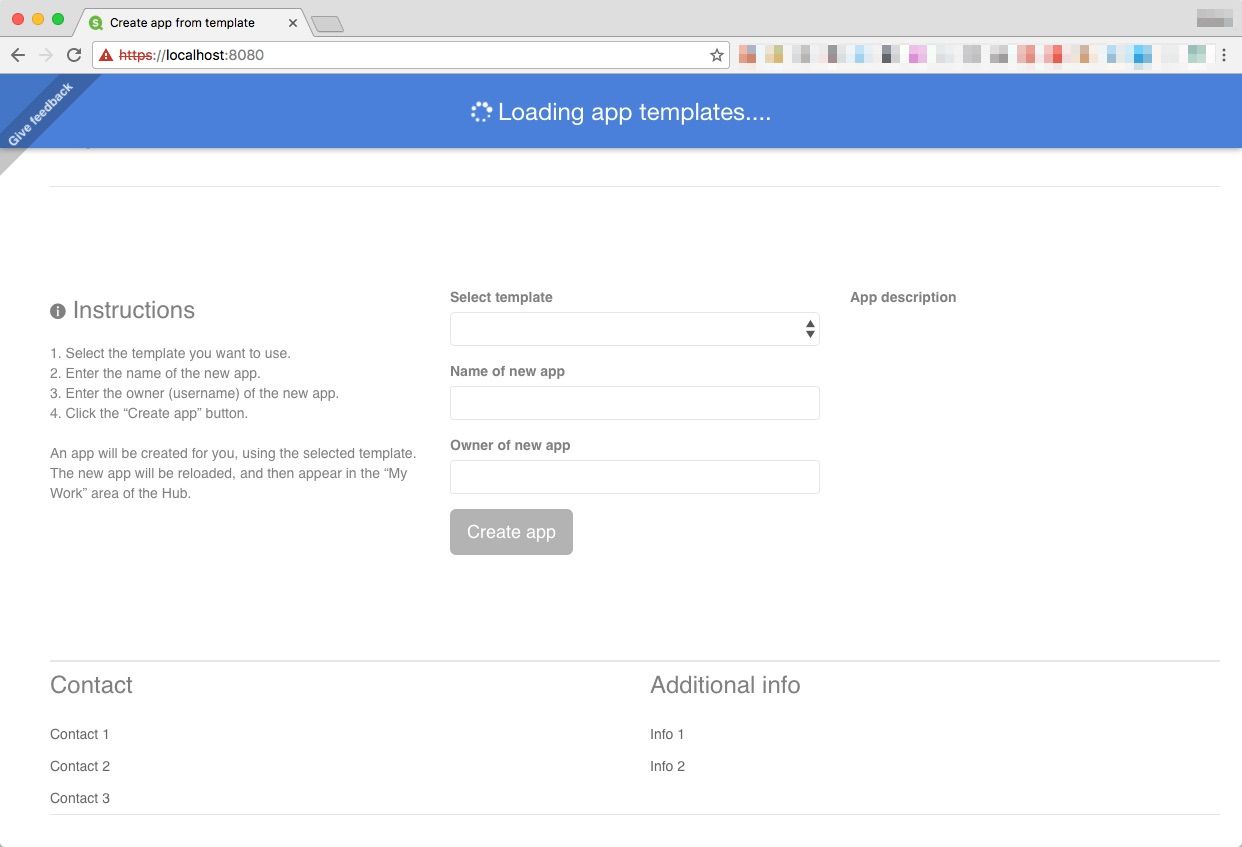Open the Contact 3 link
The width and height of the screenshot is (1242, 847).
point(80,798)
